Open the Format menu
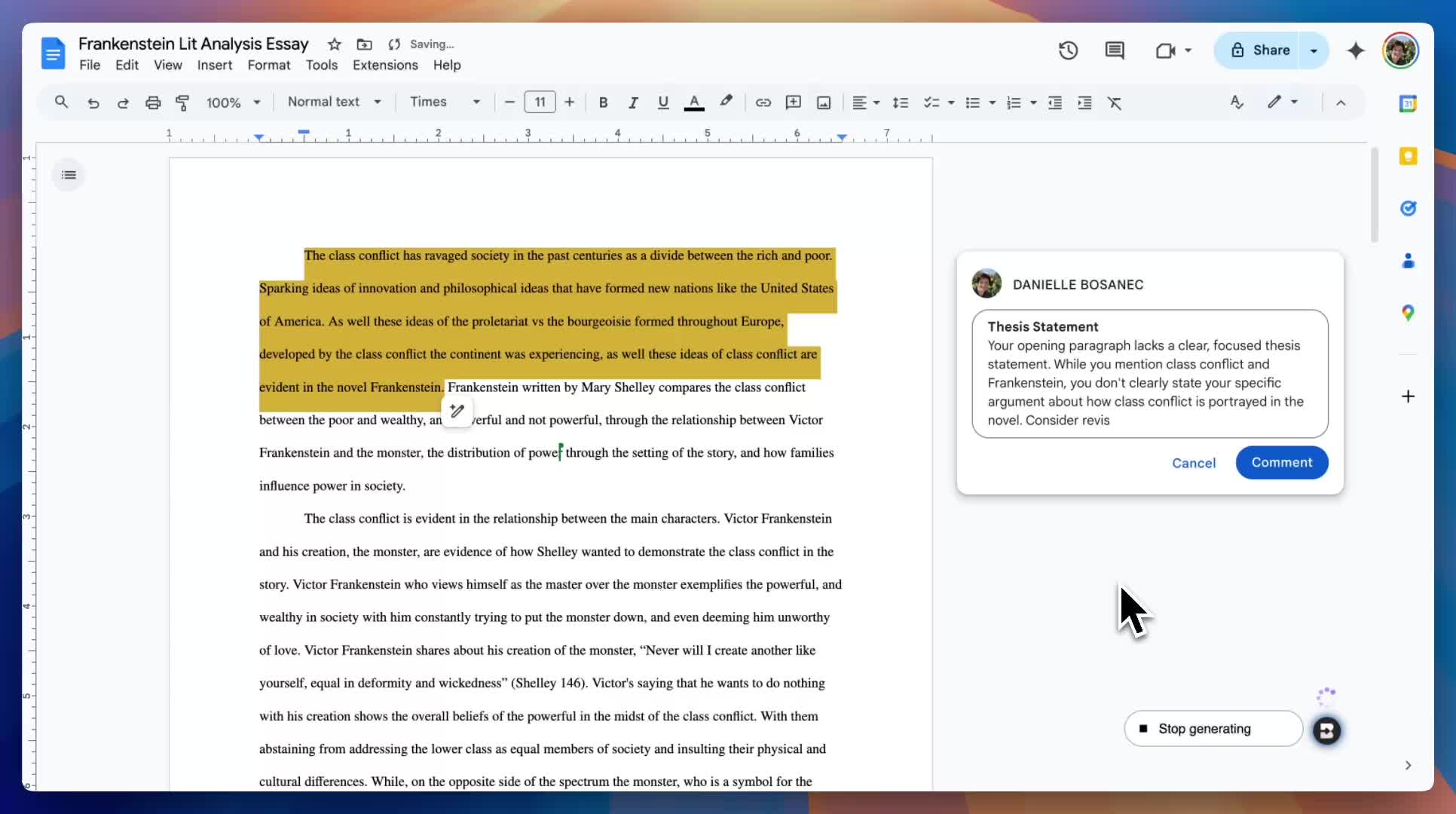The image size is (1456, 814). coord(269,66)
